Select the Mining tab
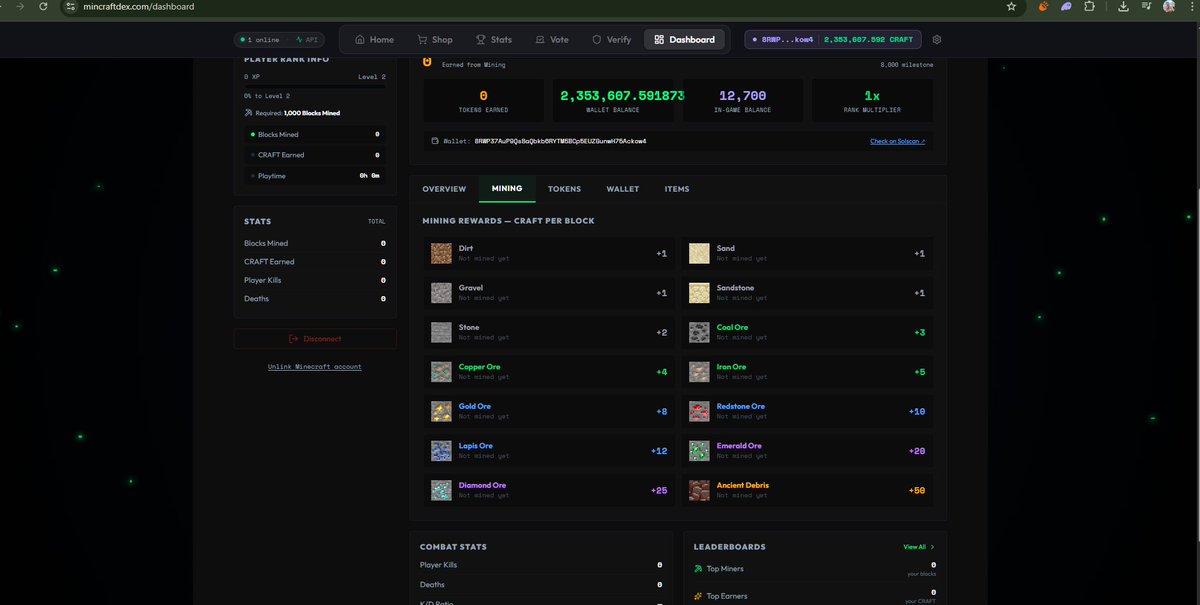Viewport: 1200px width, 605px height. coord(507,189)
